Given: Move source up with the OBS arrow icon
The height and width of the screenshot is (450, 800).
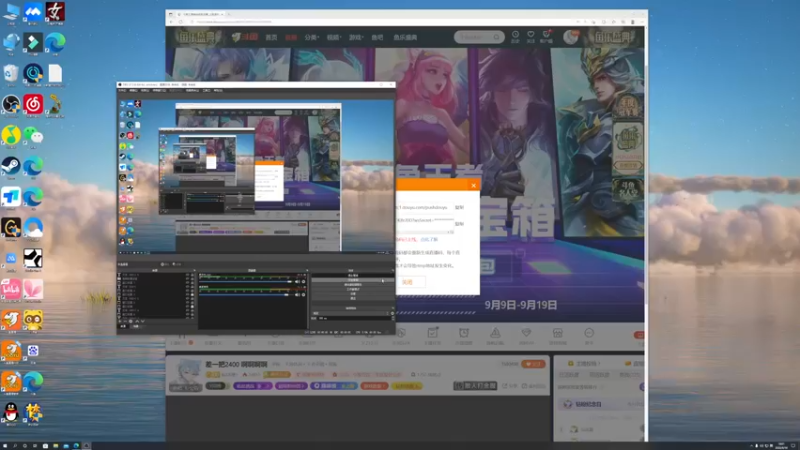Looking at the screenshot, I should point(137,321).
